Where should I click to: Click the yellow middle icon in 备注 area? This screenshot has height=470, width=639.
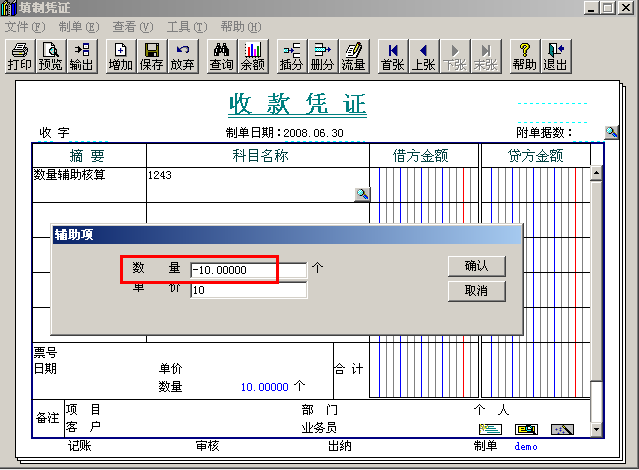click(x=527, y=429)
